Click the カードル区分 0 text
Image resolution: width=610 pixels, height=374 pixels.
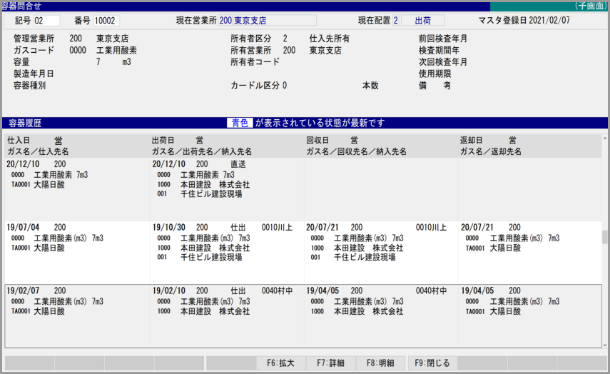click(x=259, y=86)
